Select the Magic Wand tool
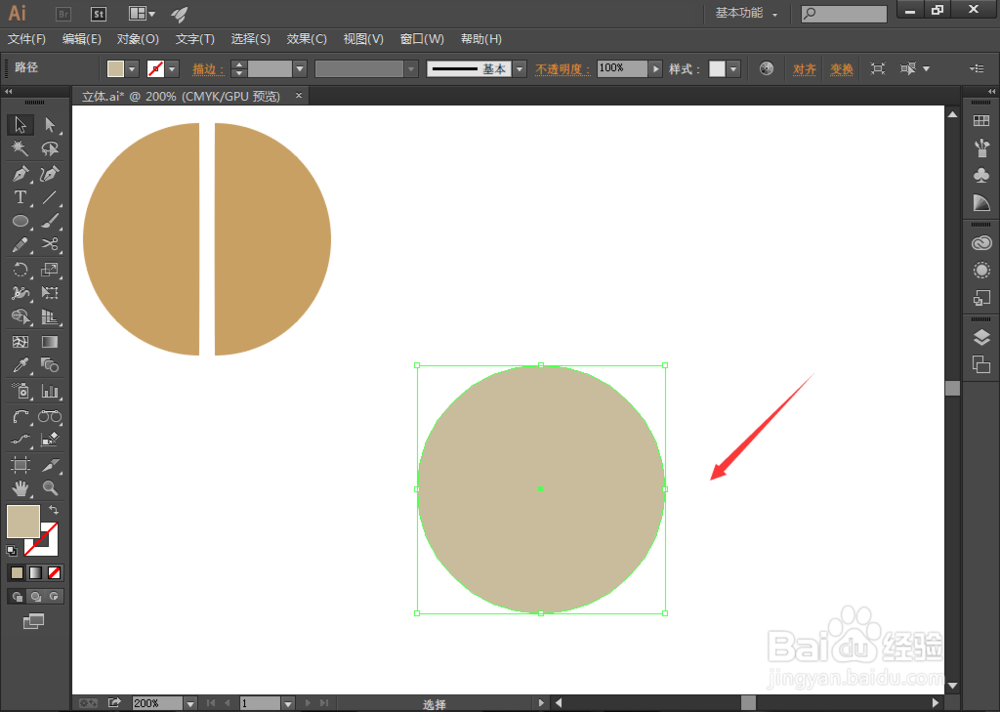Viewport: 1000px width, 712px height. 20,149
